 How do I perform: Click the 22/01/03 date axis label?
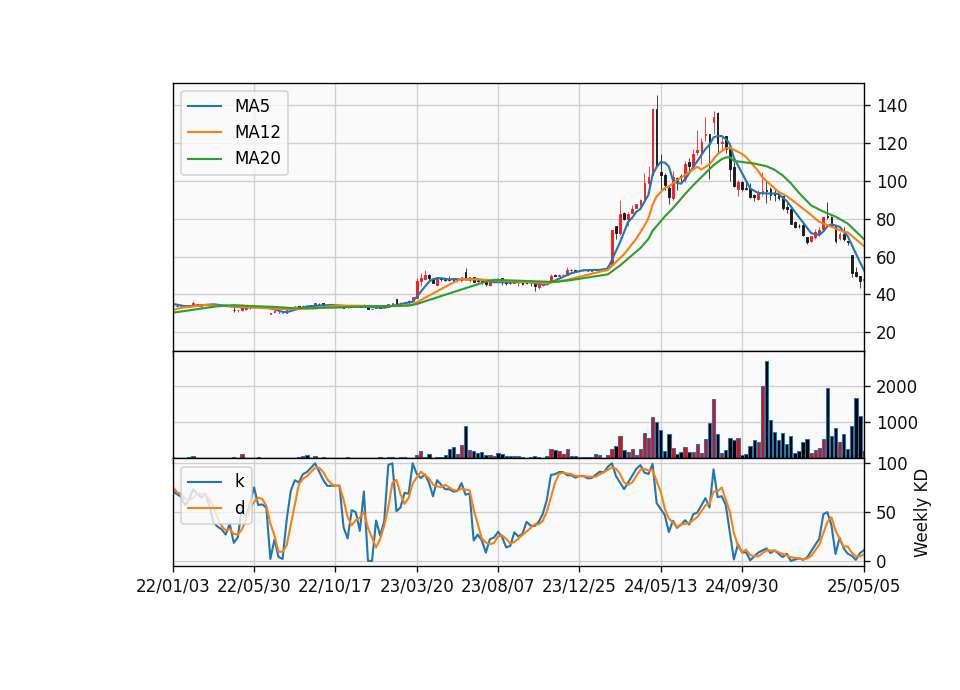173,586
